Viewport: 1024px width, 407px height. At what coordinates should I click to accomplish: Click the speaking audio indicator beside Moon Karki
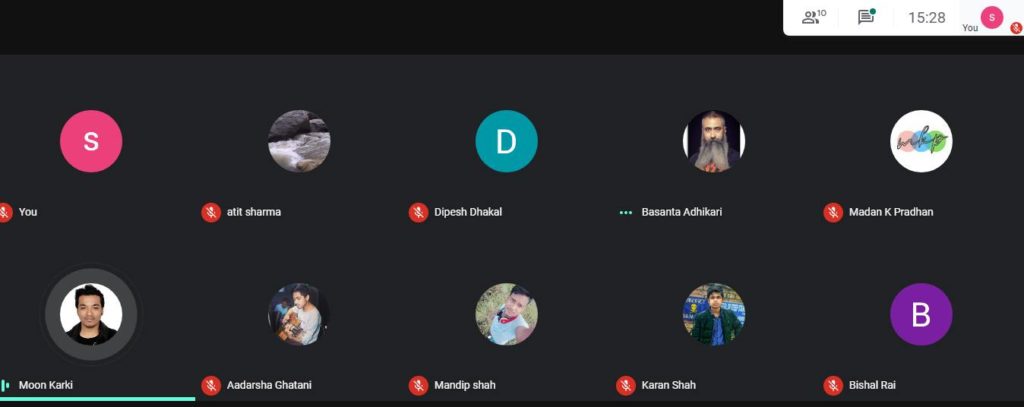5,385
